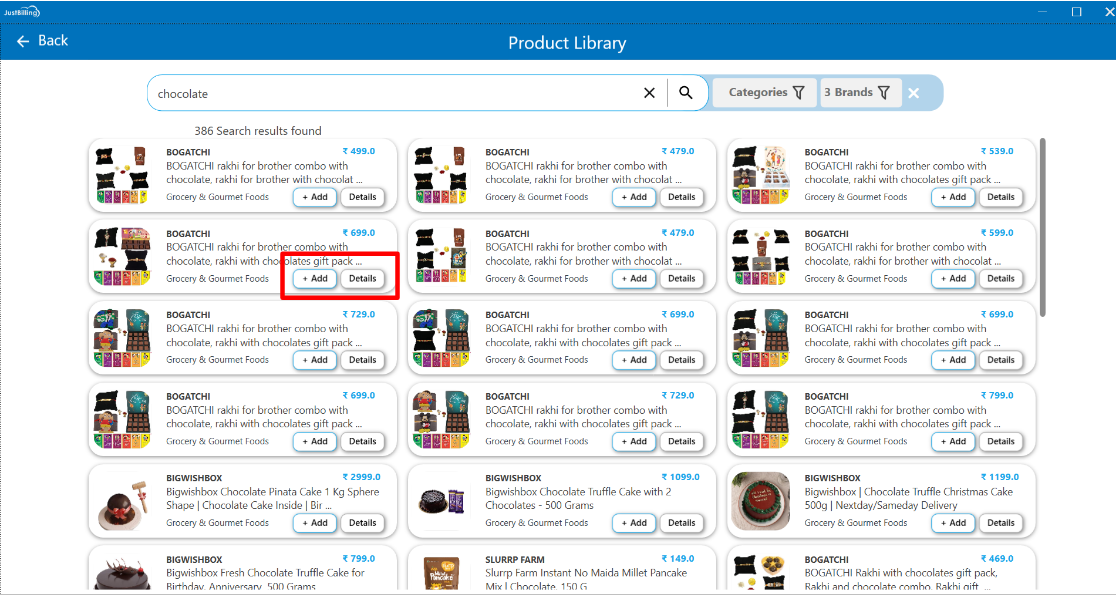Add the Bigwishbox Chocolate Pinata Cake
Image resolution: width=1116 pixels, height=595 pixels.
point(315,523)
